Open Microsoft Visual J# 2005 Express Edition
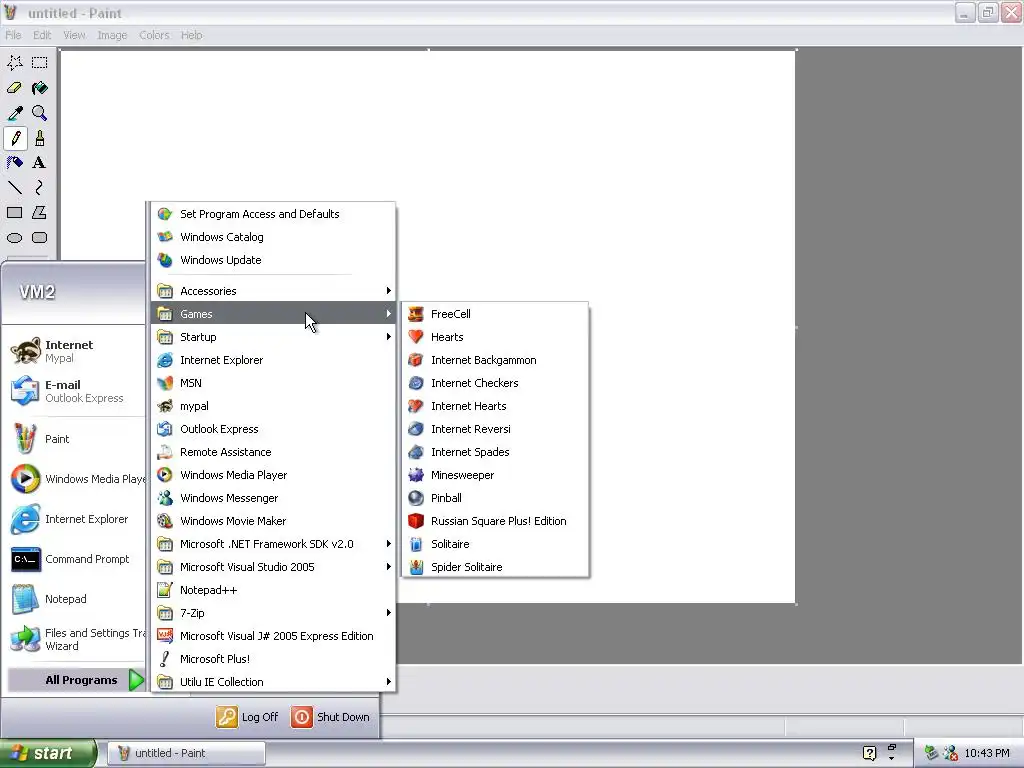Viewport: 1024px width, 768px height. coord(273,636)
